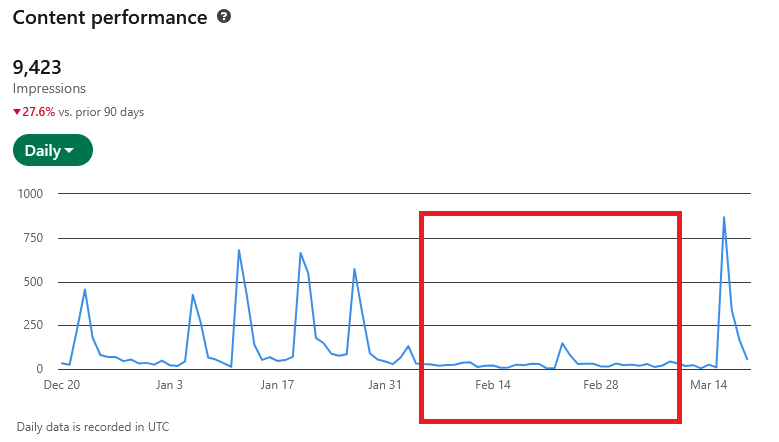Click the 'Daily data is recorded in UTC' note
This screenshot has height=442, width=779.
click(x=93, y=427)
